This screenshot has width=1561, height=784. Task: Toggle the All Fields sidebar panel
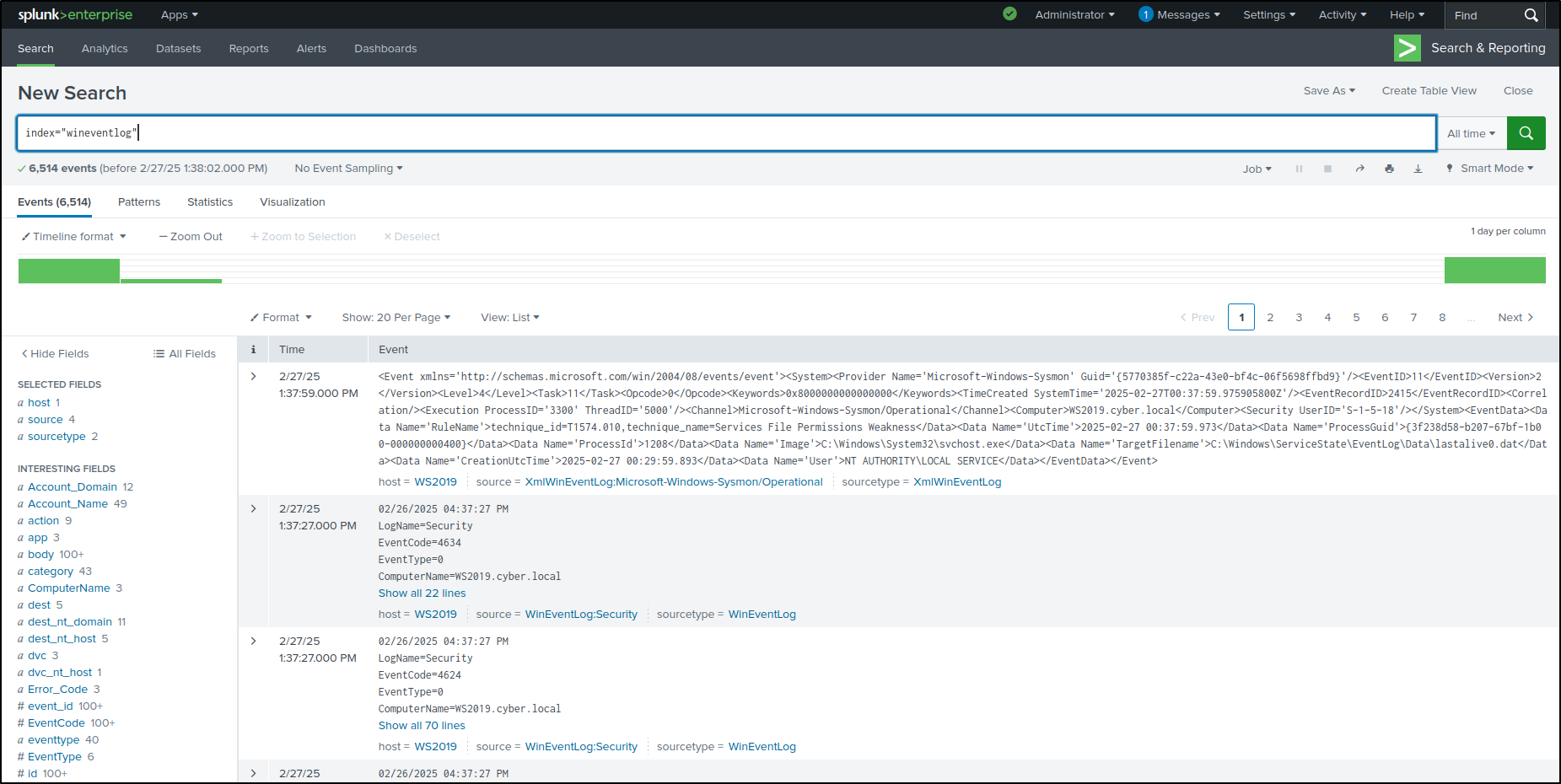[x=185, y=353]
